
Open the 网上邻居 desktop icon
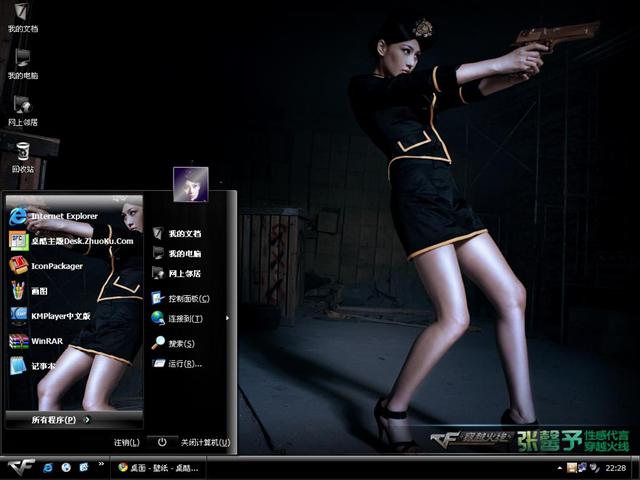click(x=21, y=109)
